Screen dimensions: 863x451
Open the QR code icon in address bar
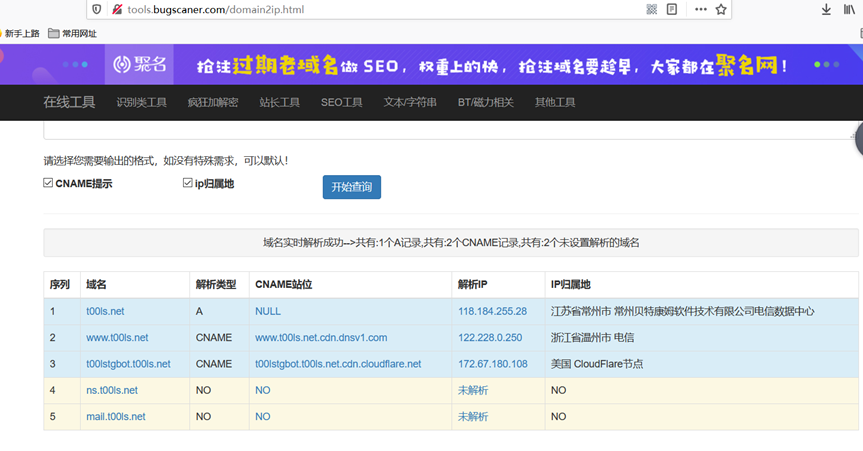(651, 10)
